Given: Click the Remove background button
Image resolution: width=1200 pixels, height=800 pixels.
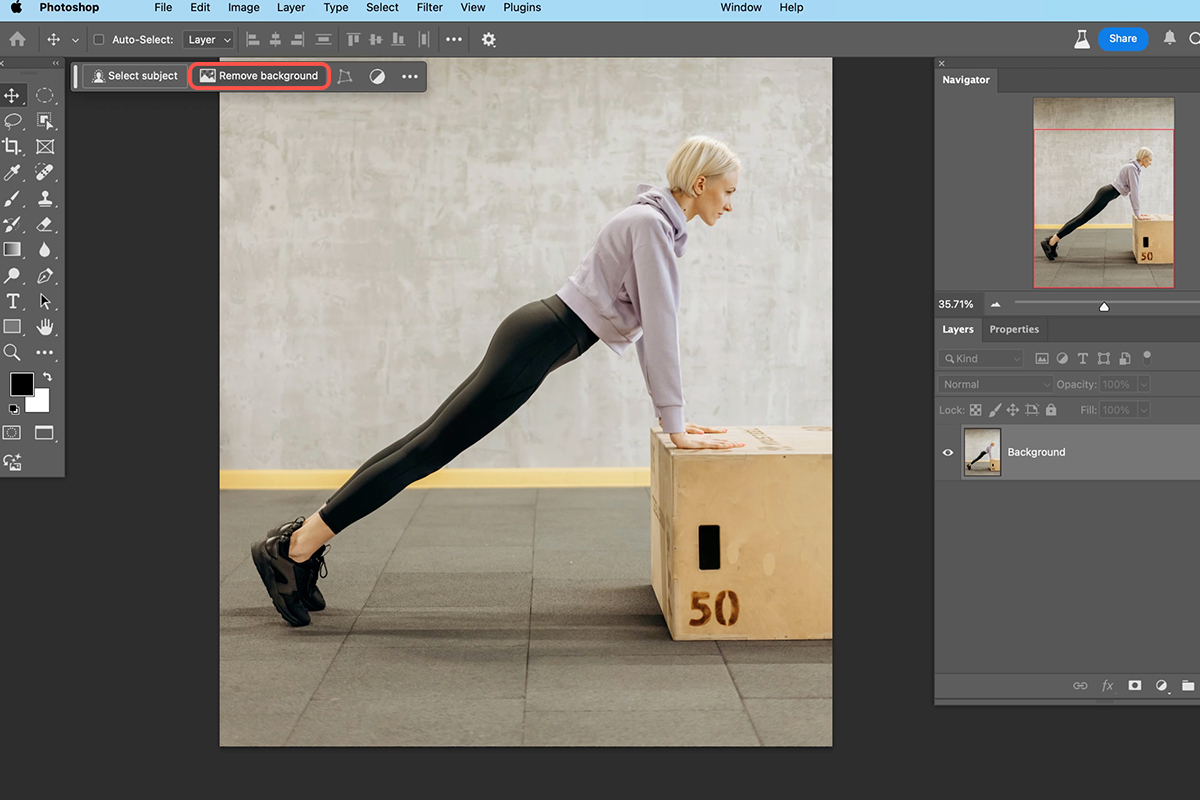Looking at the screenshot, I should point(259,75).
